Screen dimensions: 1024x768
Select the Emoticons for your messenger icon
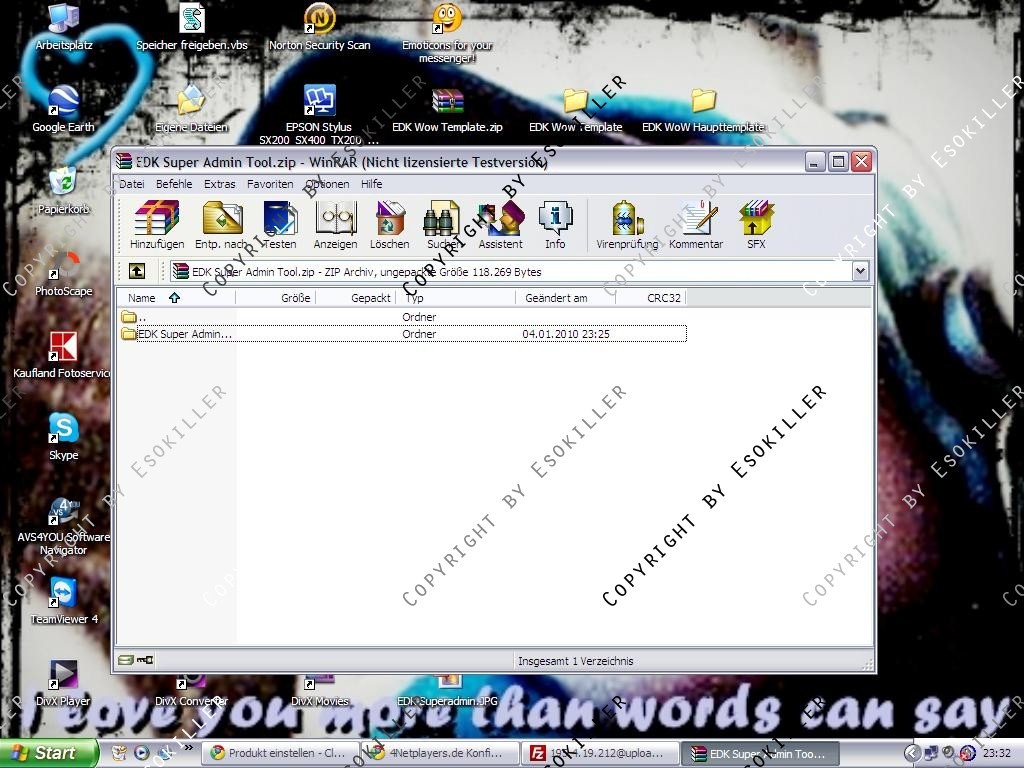pos(447,33)
